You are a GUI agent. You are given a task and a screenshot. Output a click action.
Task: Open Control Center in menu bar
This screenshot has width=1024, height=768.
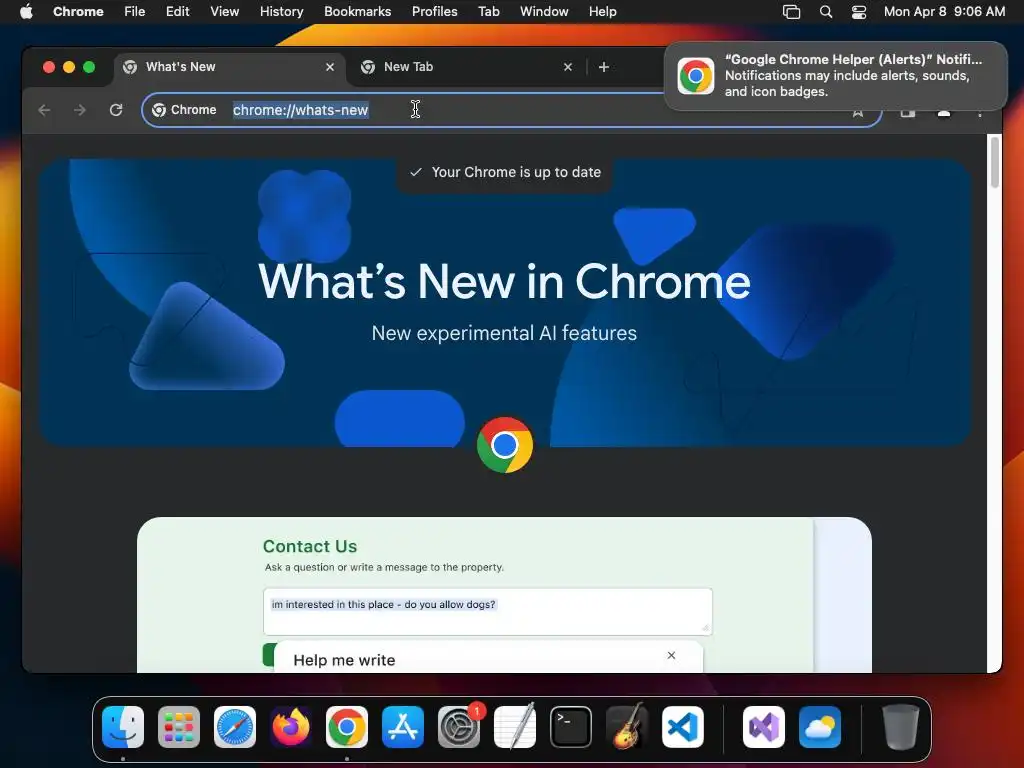[859, 11]
